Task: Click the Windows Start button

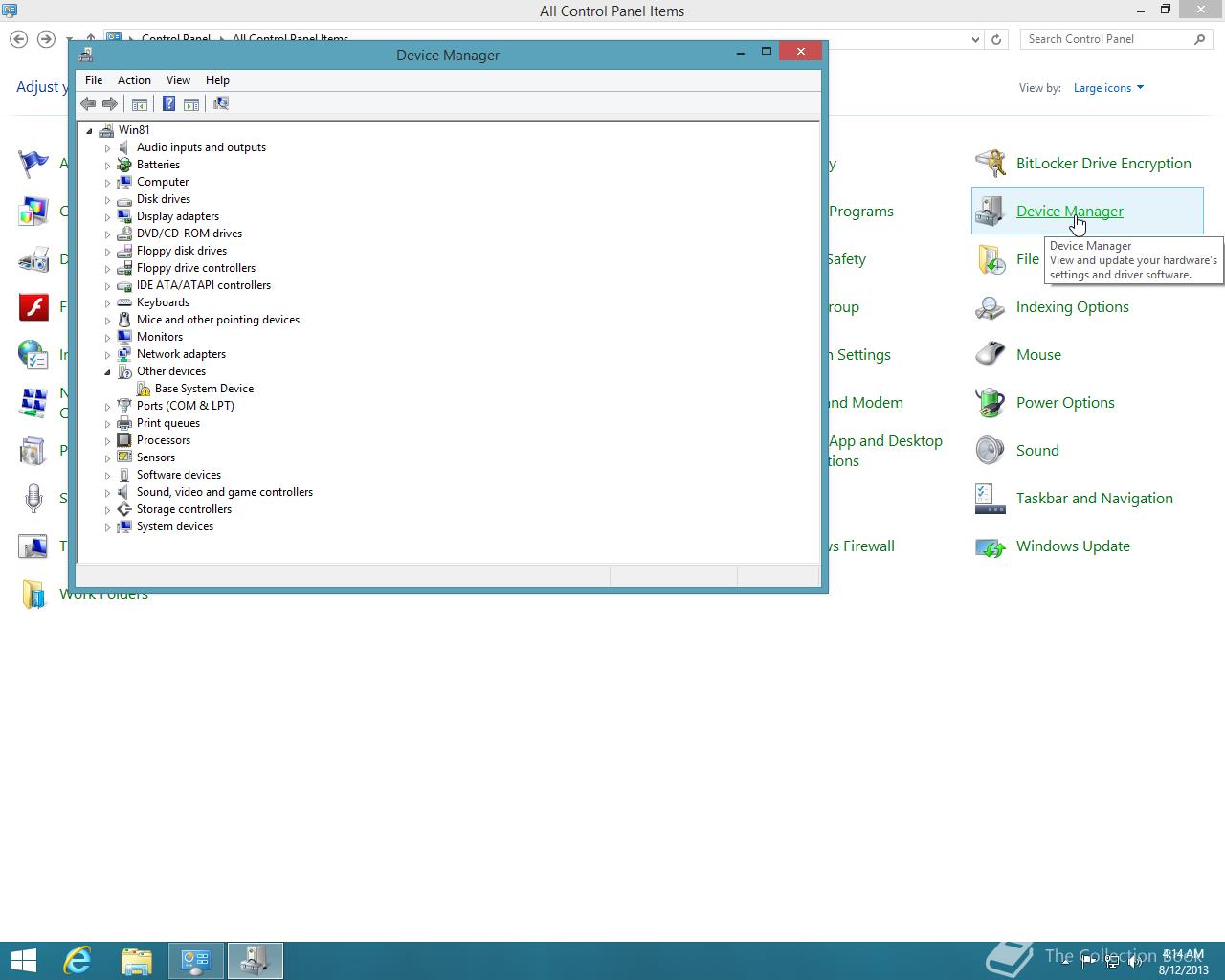Action: pyautogui.click(x=23, y=961)
